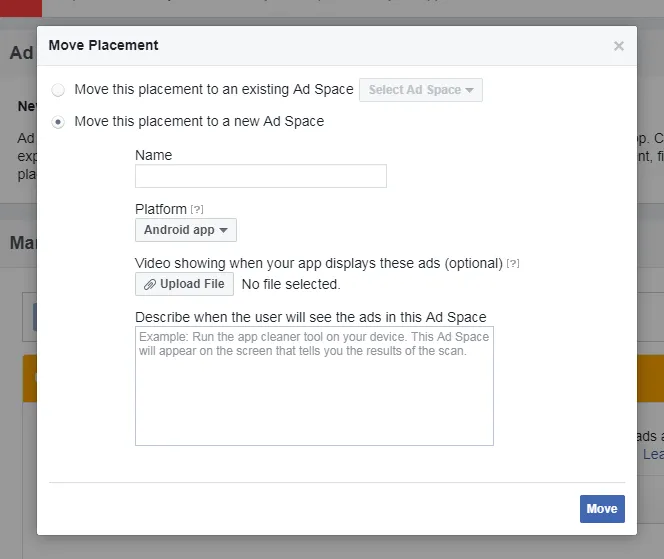Click the "Describe when the user will see the ads" label
Image resolution: width=664 pixels, height=559 pixels.
pyautogui.click(x=310, y=317)
